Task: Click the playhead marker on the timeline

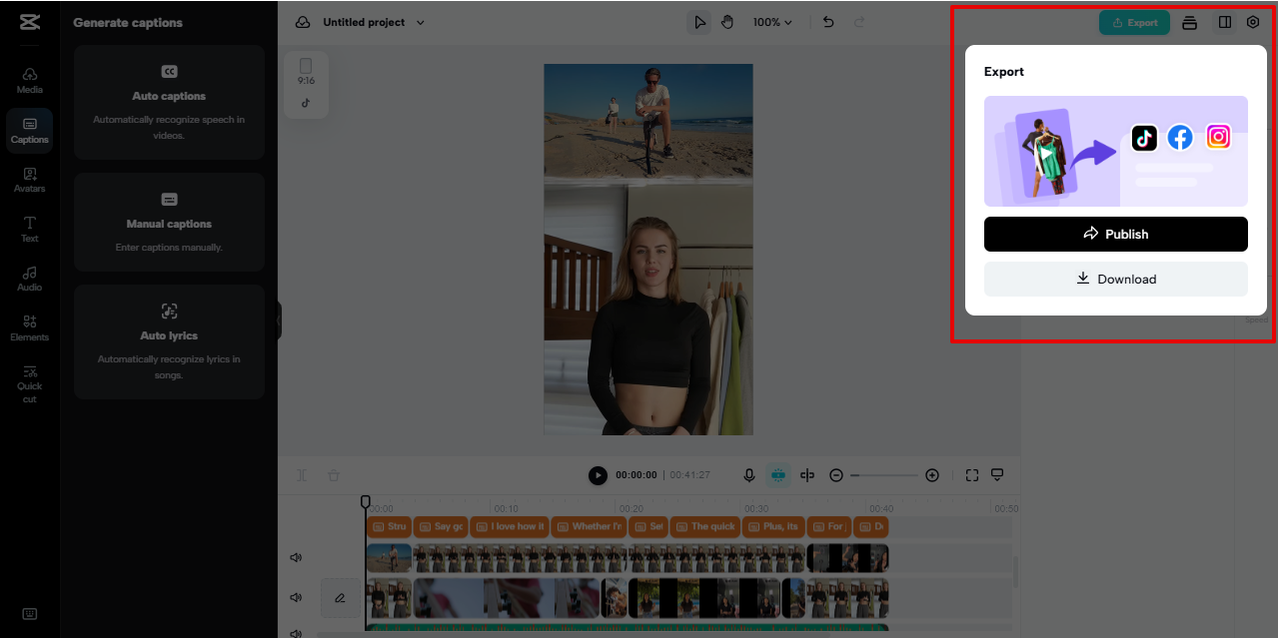Action: [x=365, y=501]
